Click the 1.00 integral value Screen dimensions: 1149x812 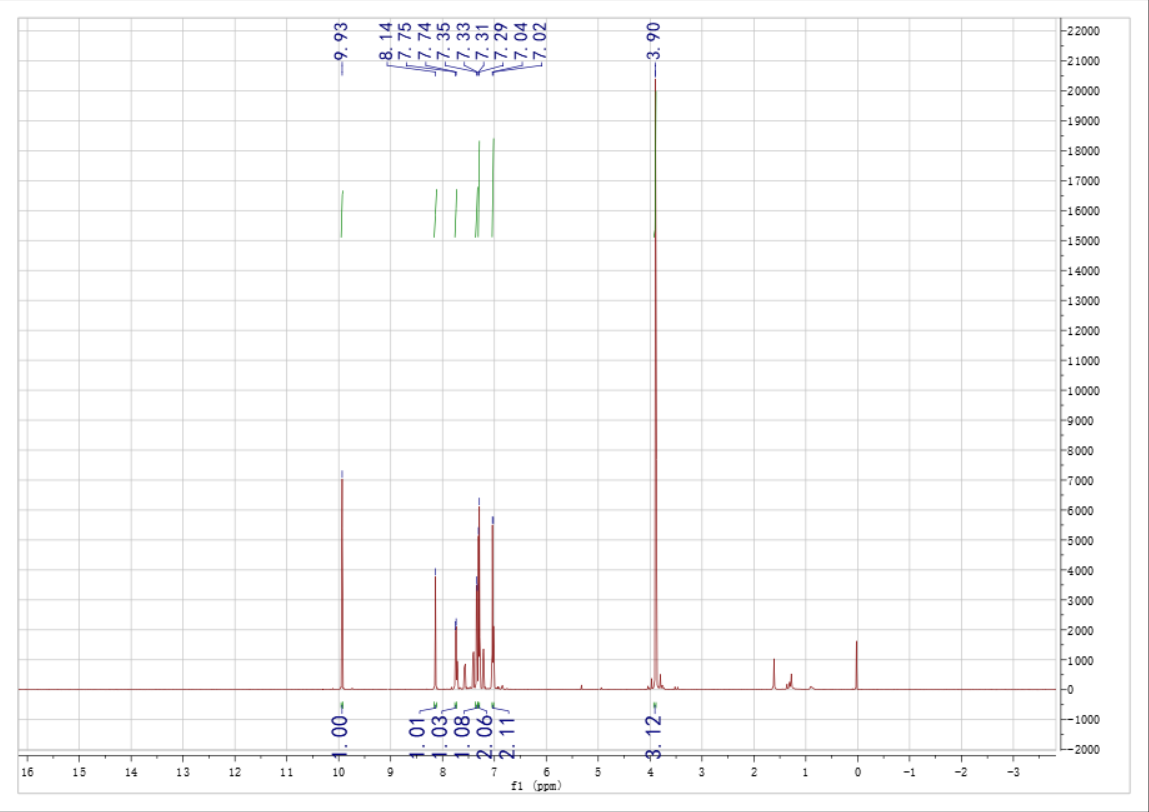pos(341,737)
